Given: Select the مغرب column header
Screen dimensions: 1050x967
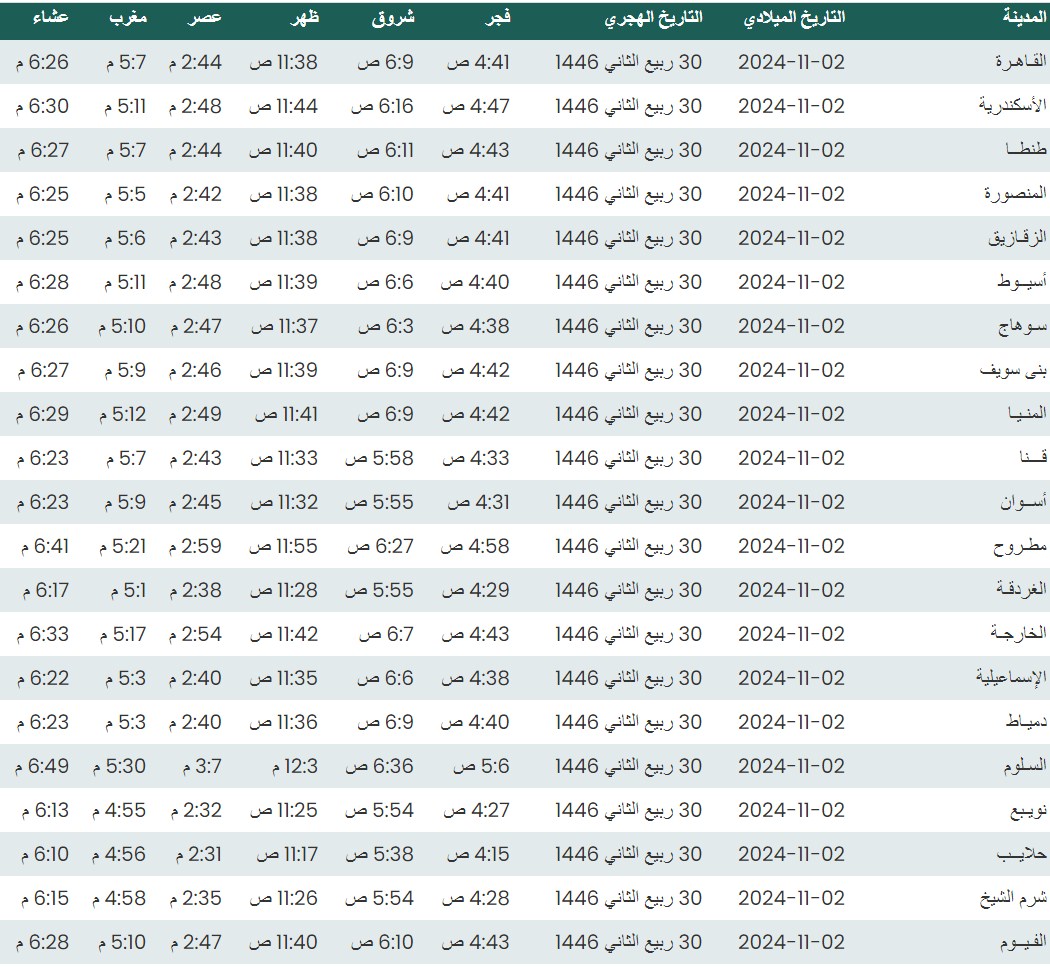Looking at the screenshot, I should (x=128, y=18).
